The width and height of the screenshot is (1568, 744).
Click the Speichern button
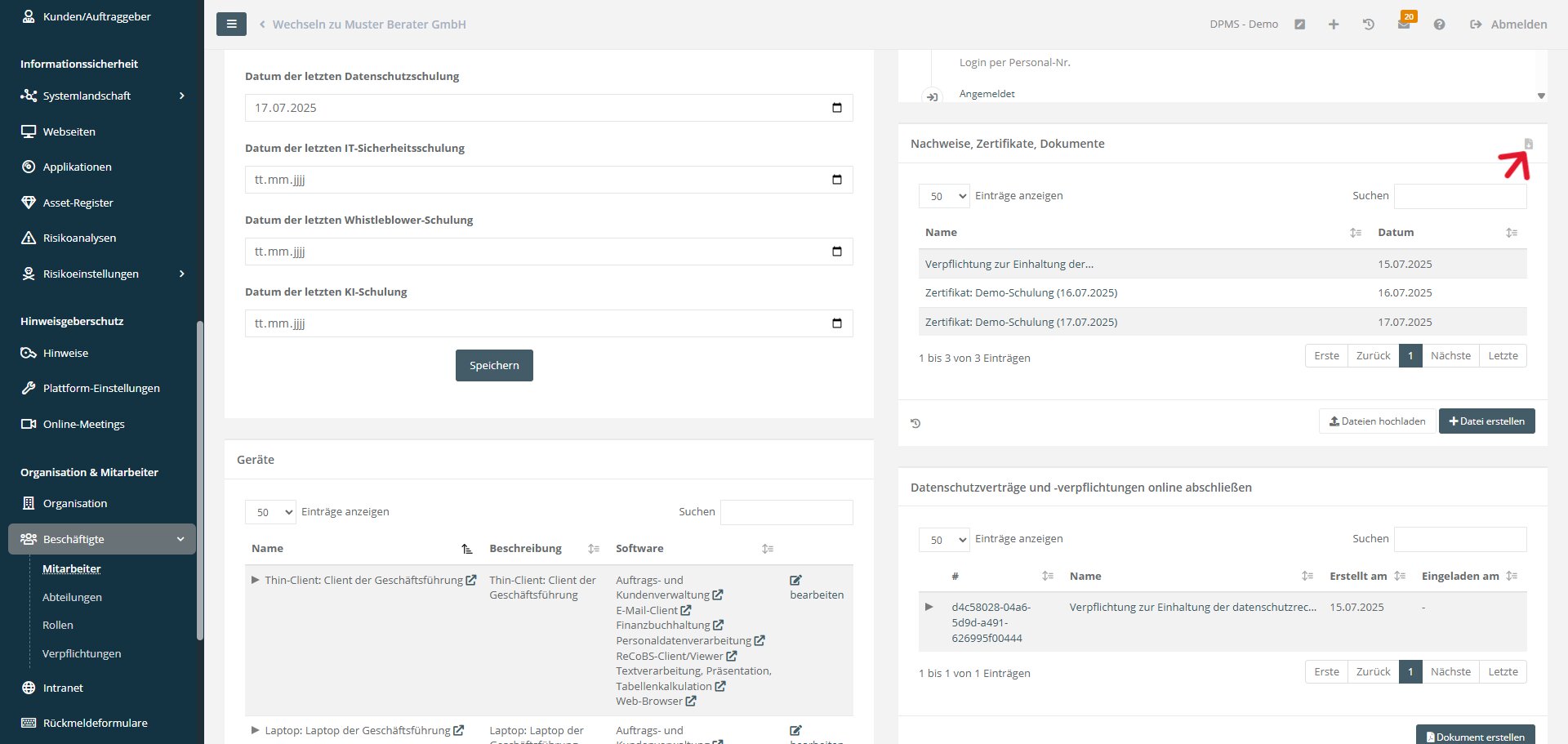494,365
